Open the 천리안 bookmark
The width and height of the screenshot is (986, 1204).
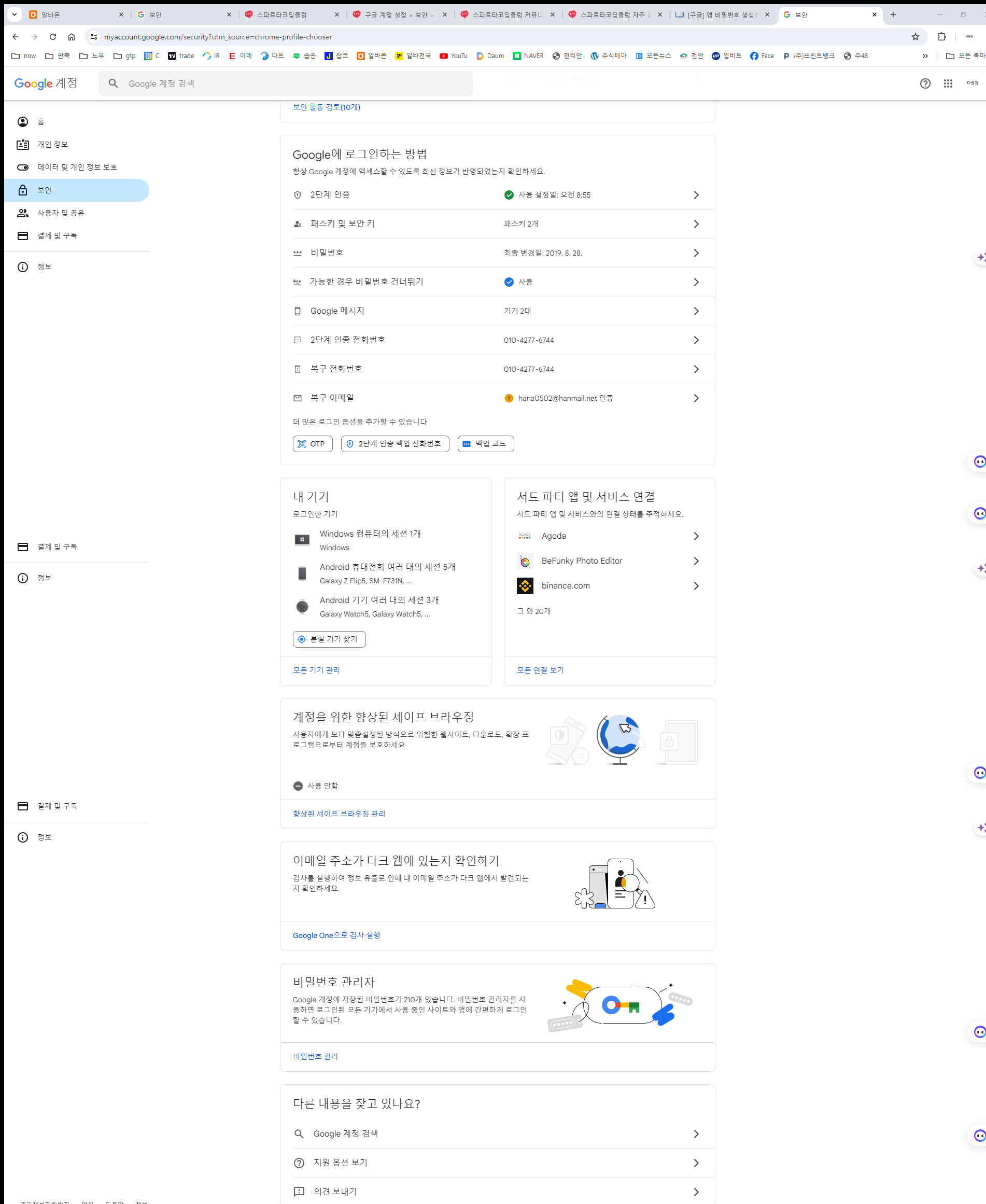[x=567, y=55]
